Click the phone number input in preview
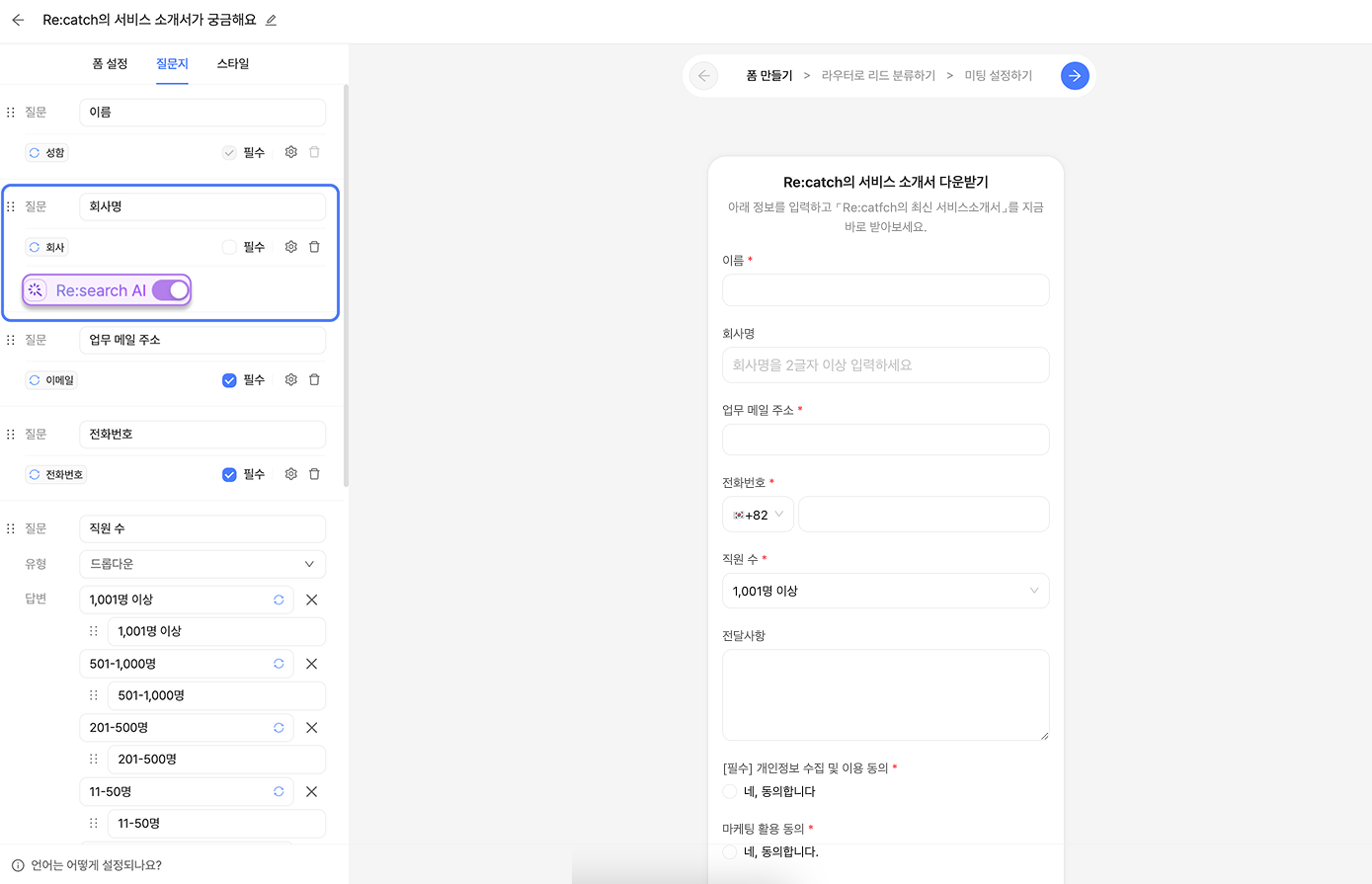This screenshot has width=1372, height=884. click(924, 515)
